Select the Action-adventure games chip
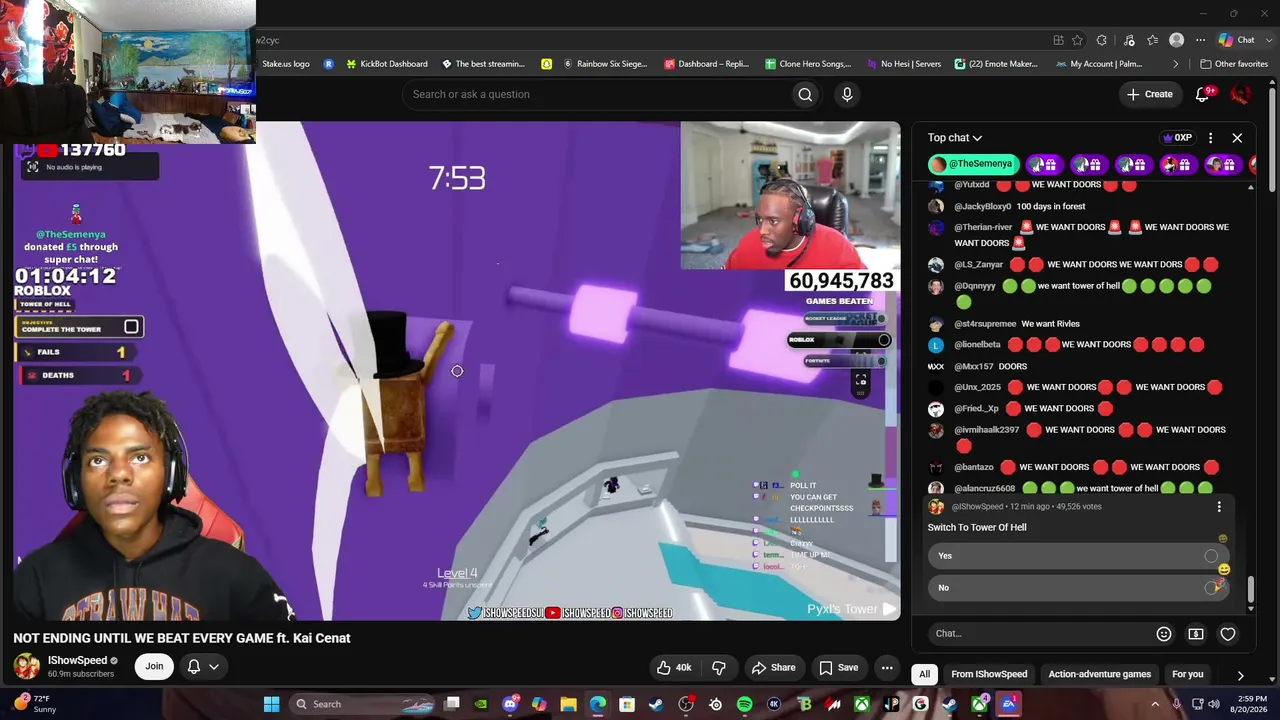The width and height of the screenshot is (1280, 720). click(x=1099, y=674)
